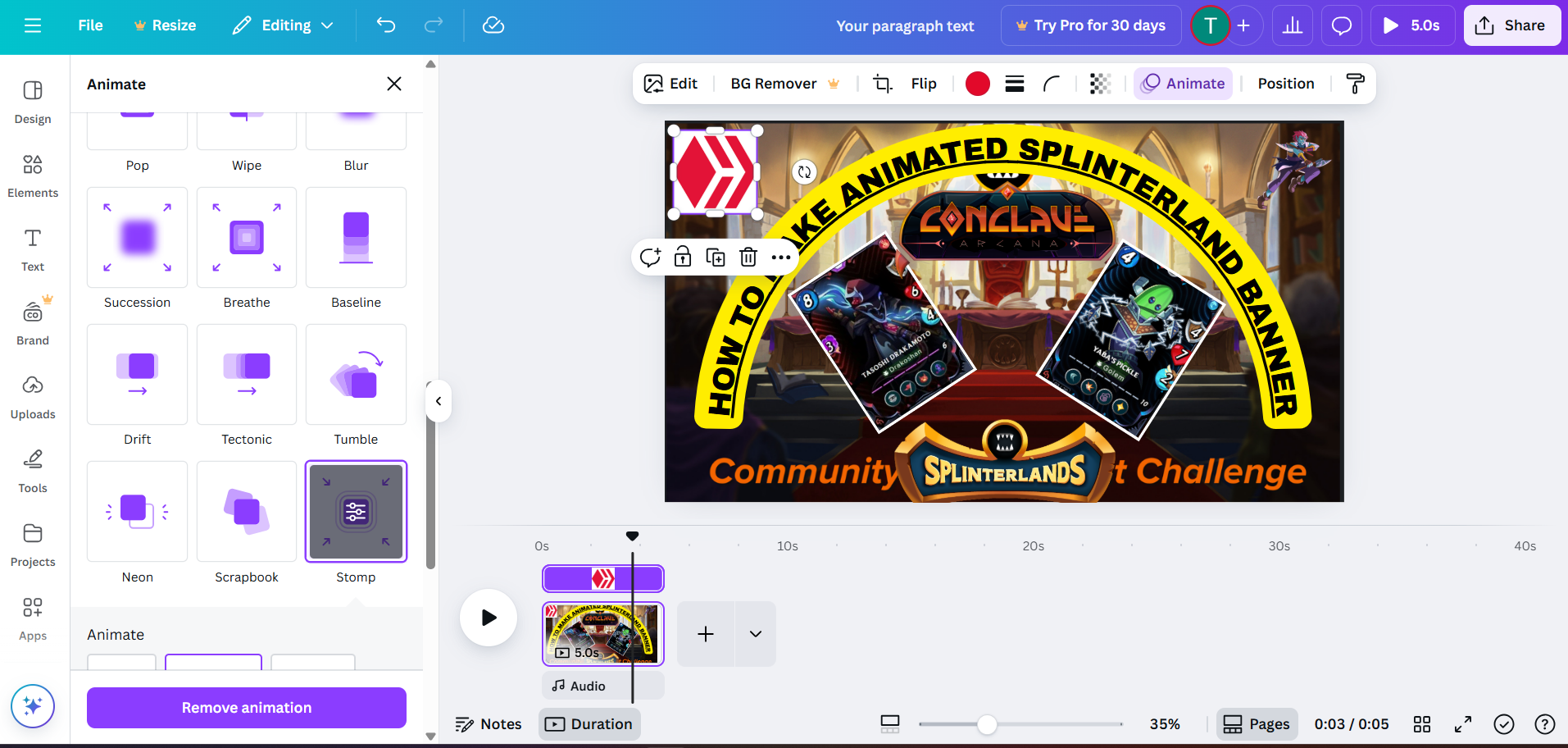Open the hamburger main menu
Screen dimensions: 1568x748
pyautogui.click(x=33, y=25)
